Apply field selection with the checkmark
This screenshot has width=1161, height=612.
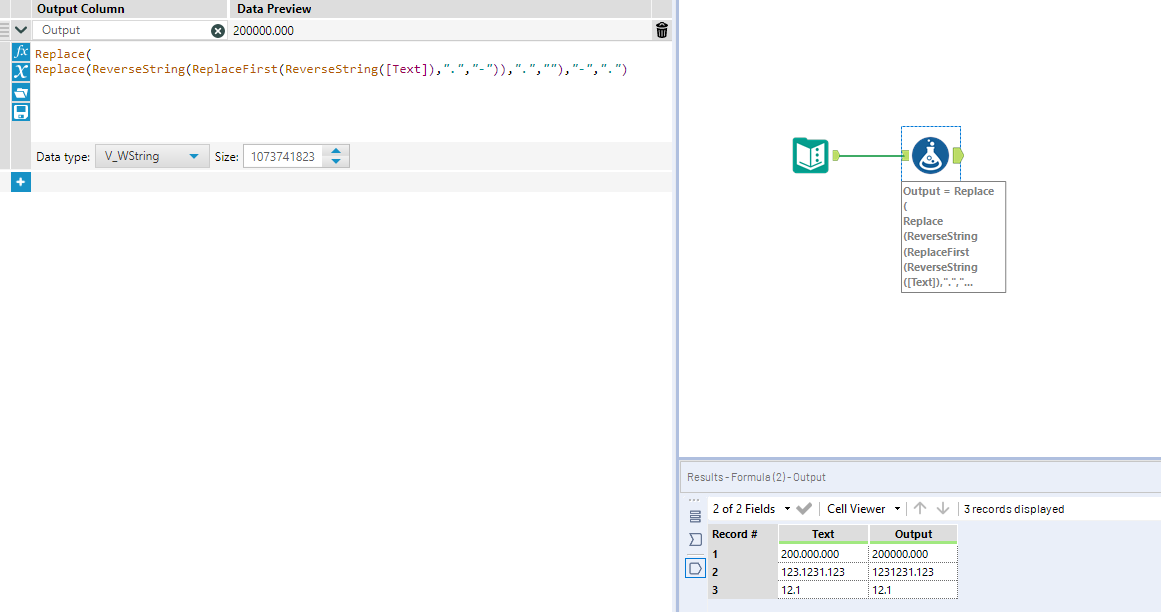click(803, 508)
